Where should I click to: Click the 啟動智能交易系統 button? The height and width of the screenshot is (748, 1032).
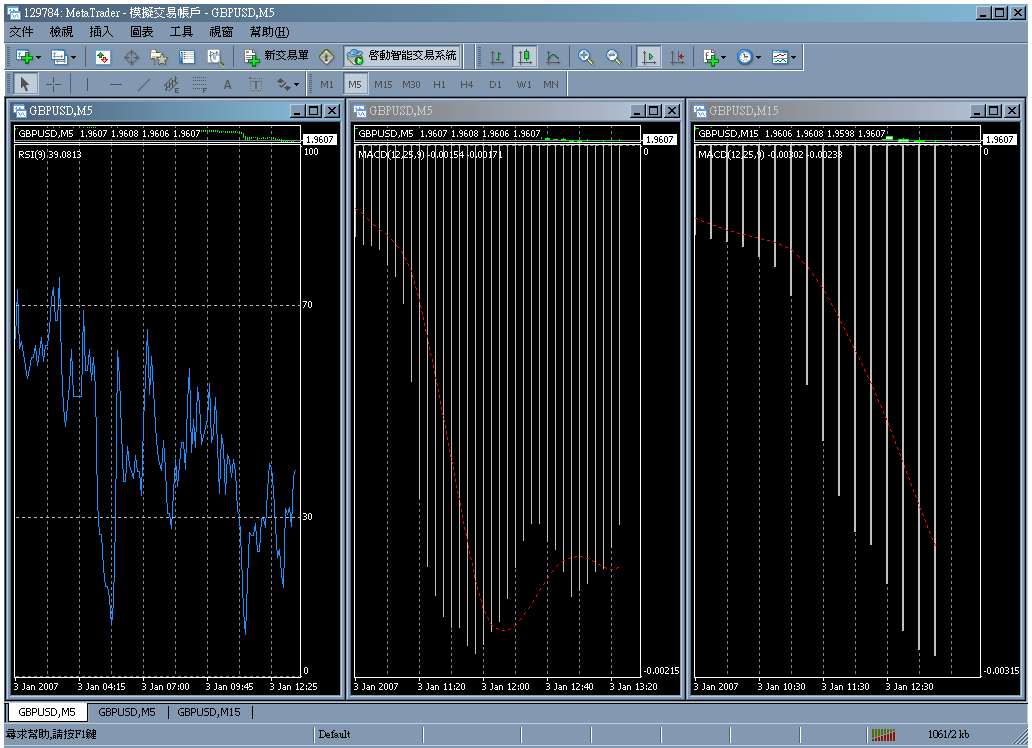click(x=403, y=57)
